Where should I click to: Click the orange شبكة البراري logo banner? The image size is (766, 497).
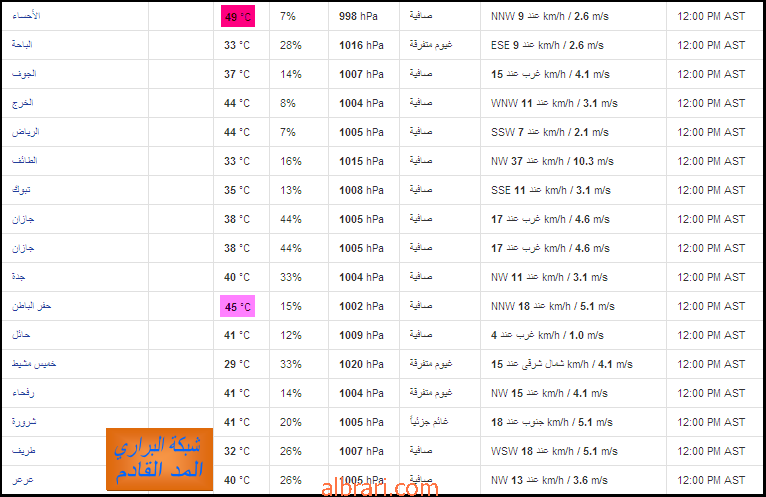click(x=159, y=459)
